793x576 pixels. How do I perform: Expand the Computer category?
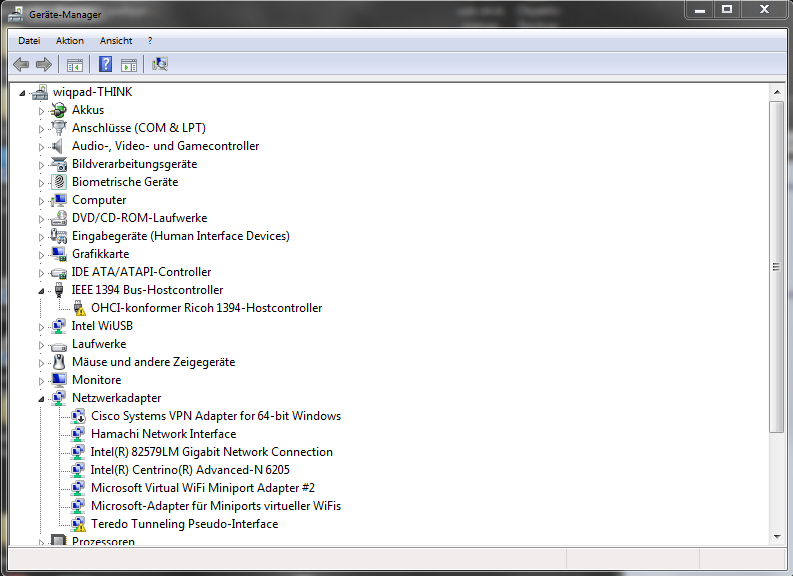pos(41,201)
